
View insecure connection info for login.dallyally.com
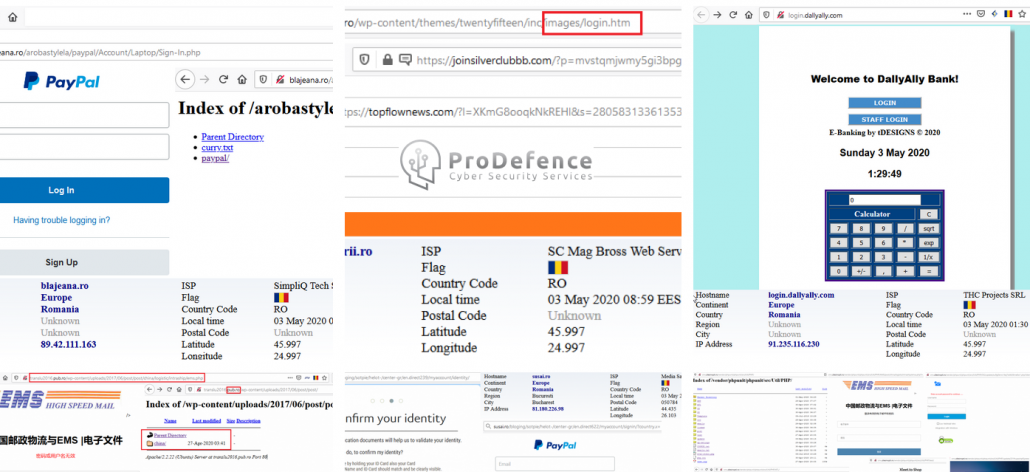[x=780, y=14]
